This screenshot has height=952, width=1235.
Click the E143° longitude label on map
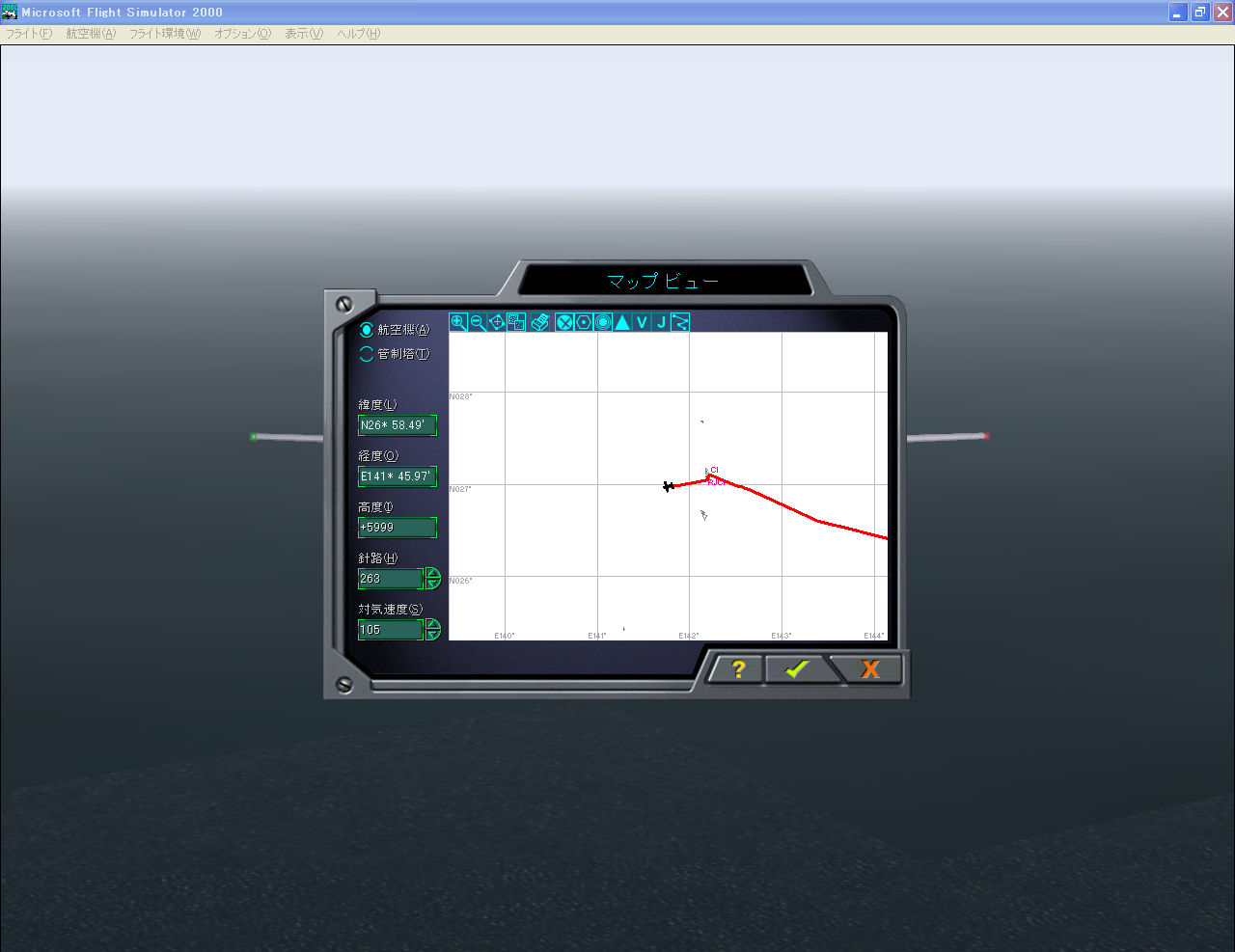click(782, 636)
